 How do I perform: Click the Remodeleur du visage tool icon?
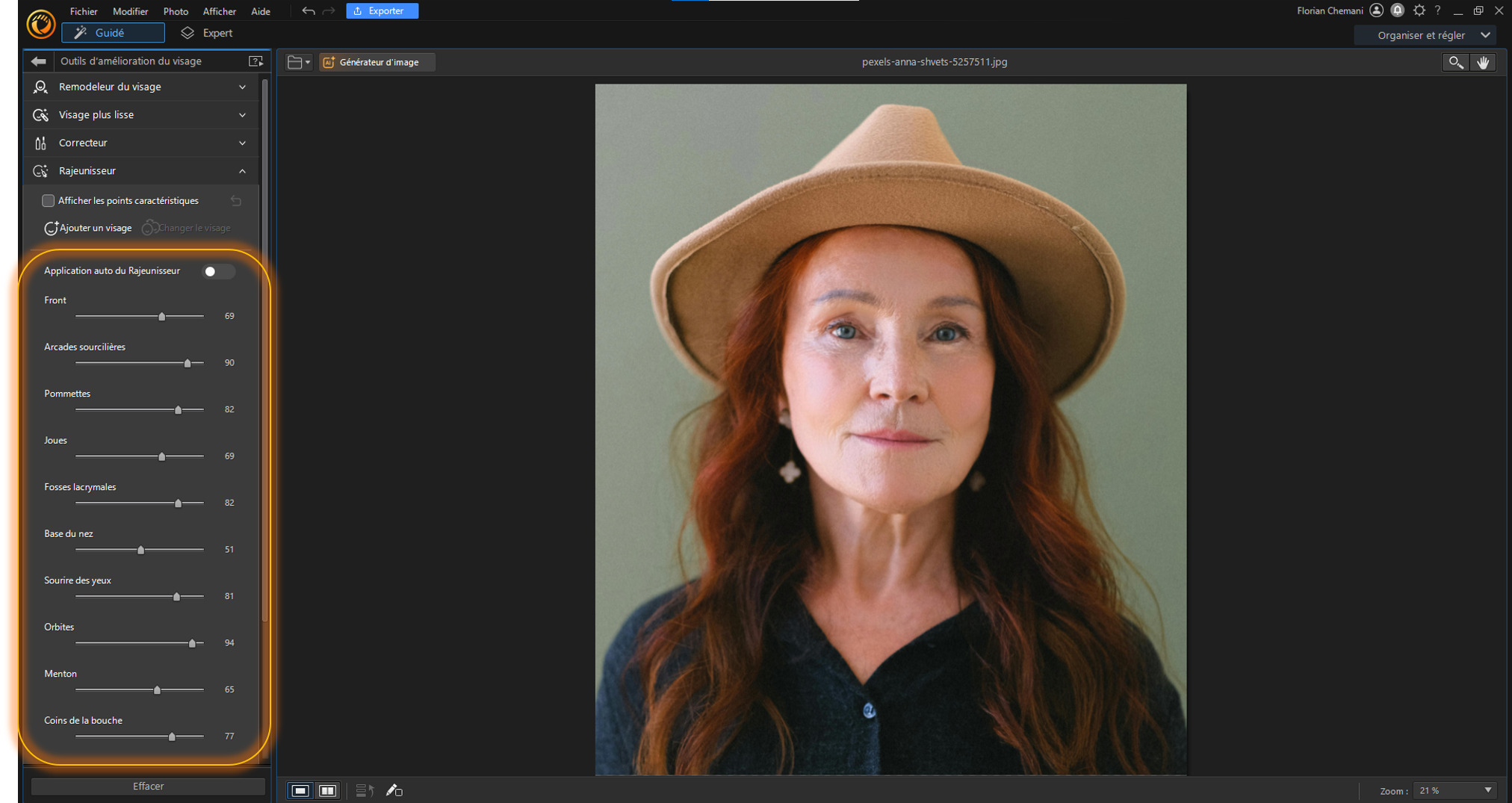point(41,87)
